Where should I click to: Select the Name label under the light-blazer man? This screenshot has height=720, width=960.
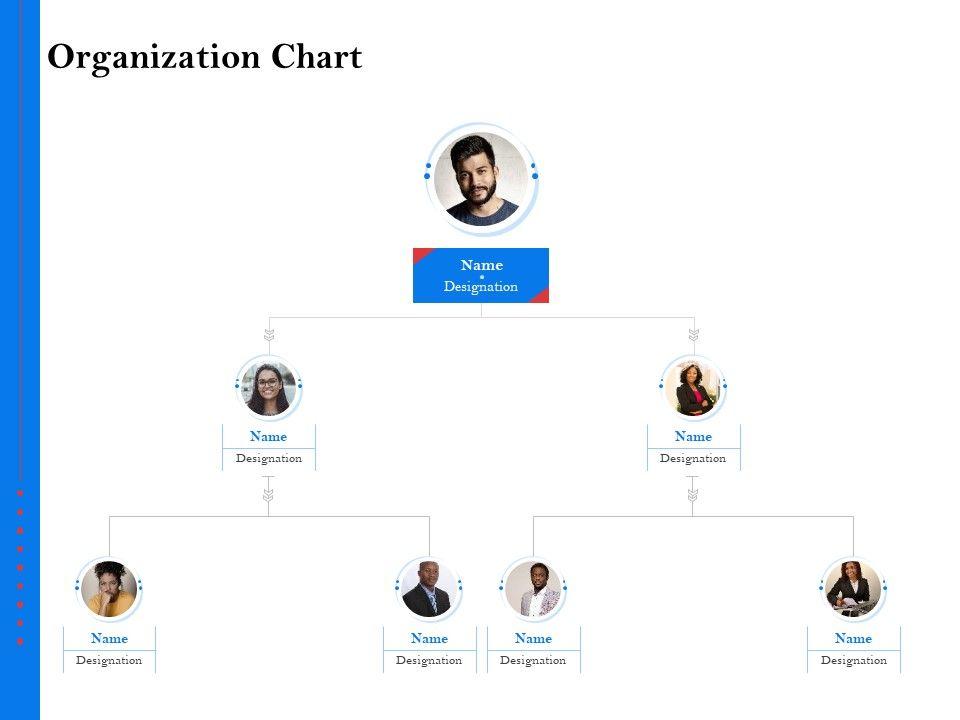533,638
